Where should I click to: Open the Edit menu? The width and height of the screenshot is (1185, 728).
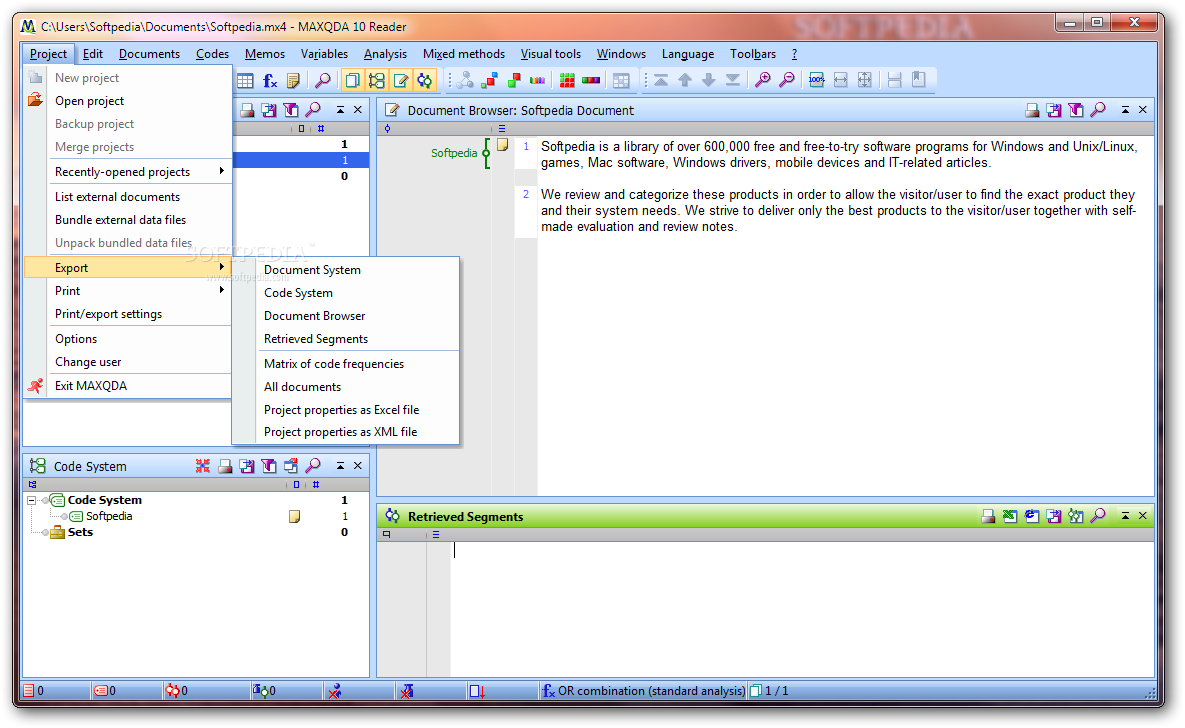[x=93, y=54]
